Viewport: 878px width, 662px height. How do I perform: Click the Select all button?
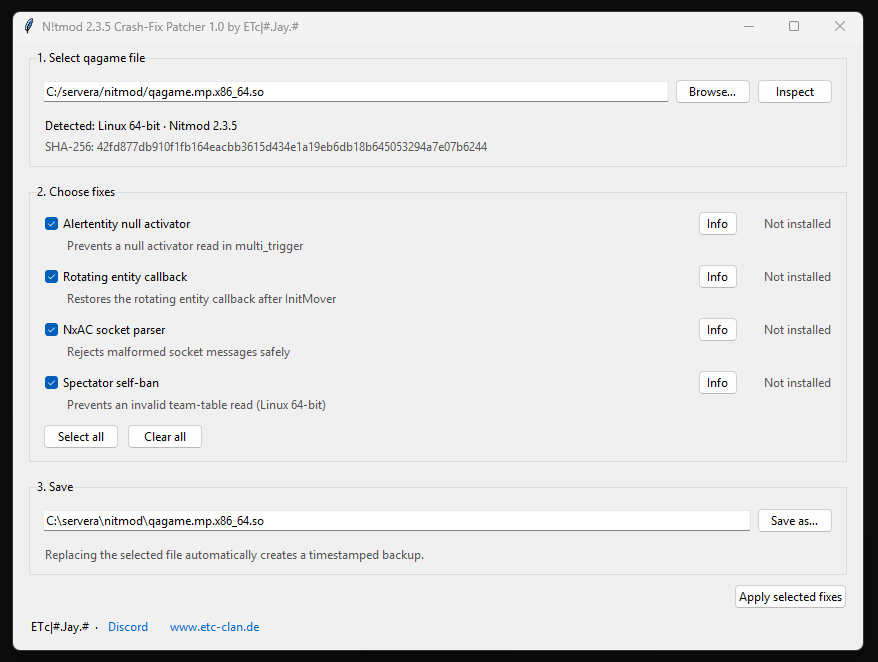pyautogui.click(x=81, y=437)
